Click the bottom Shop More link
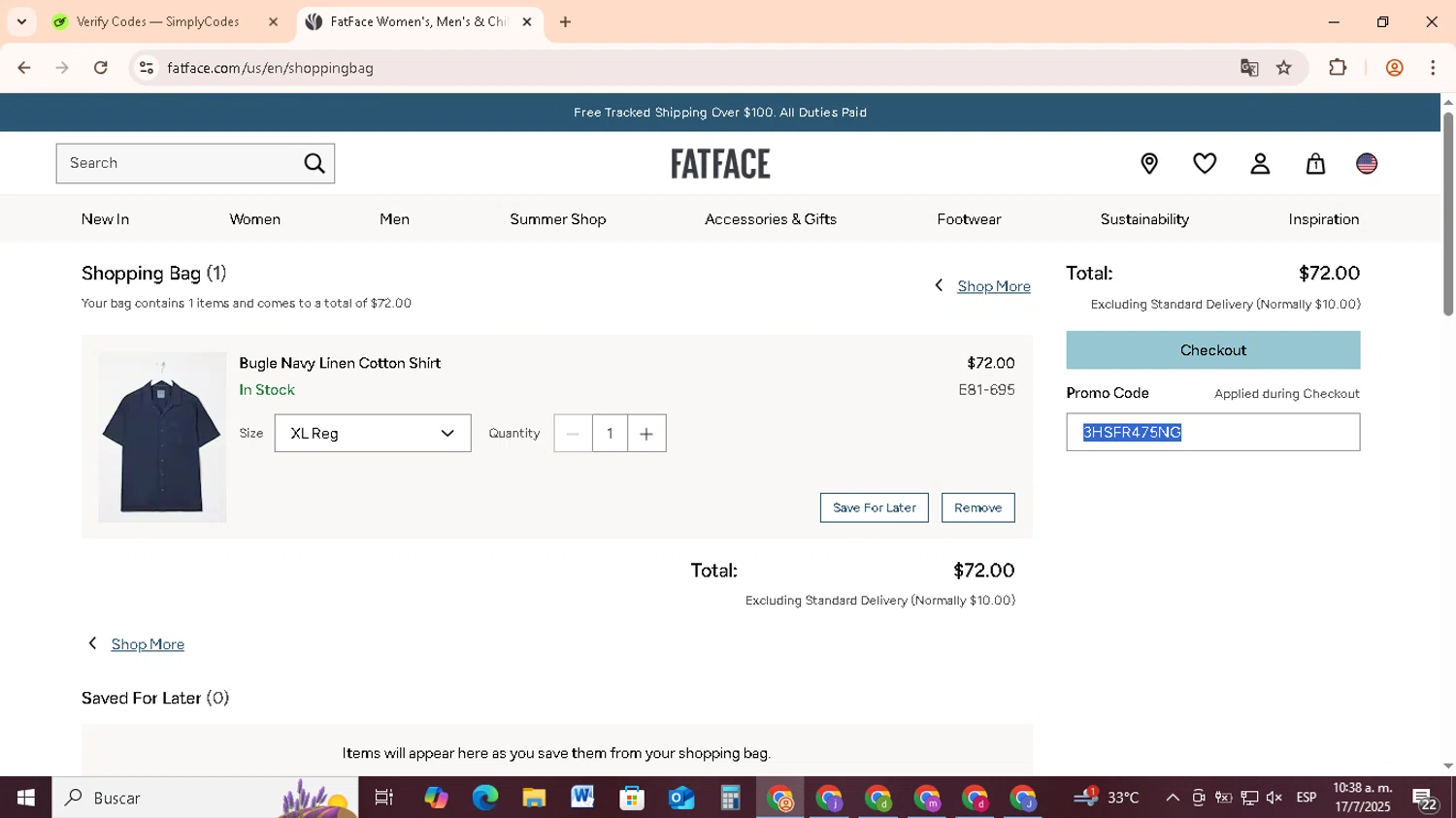 148,644
